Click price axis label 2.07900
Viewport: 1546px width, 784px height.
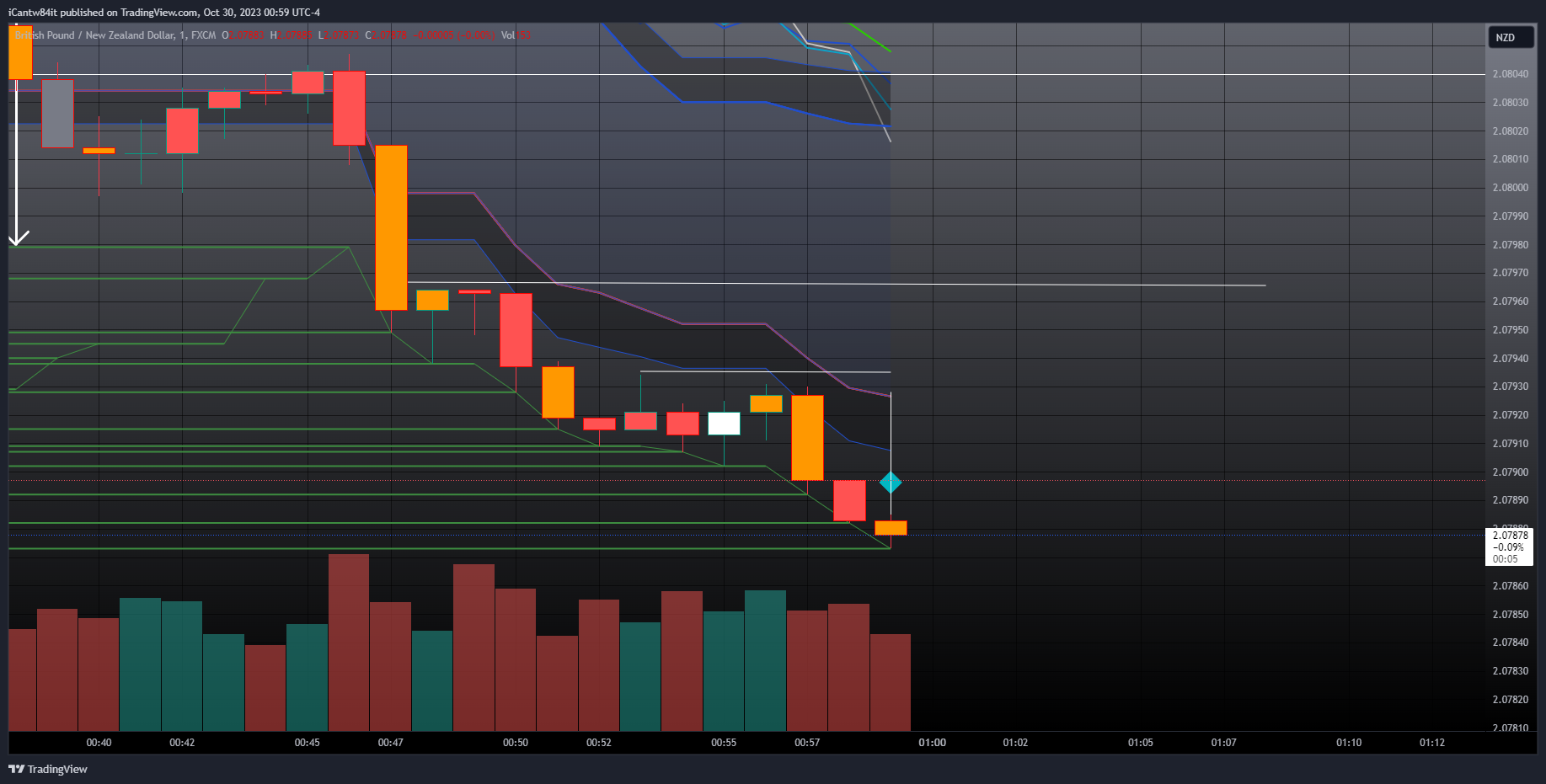point(1510,472)
